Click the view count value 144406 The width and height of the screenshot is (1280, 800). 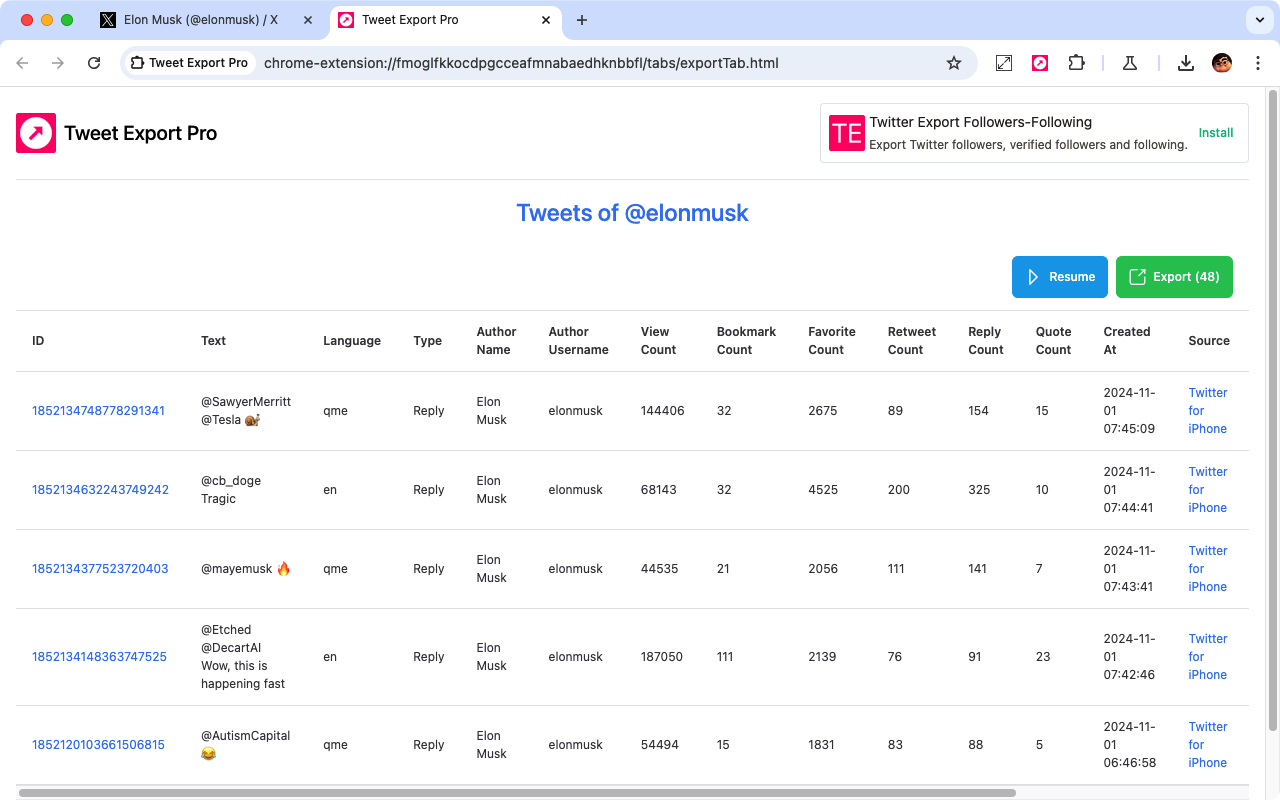[662, 411]
